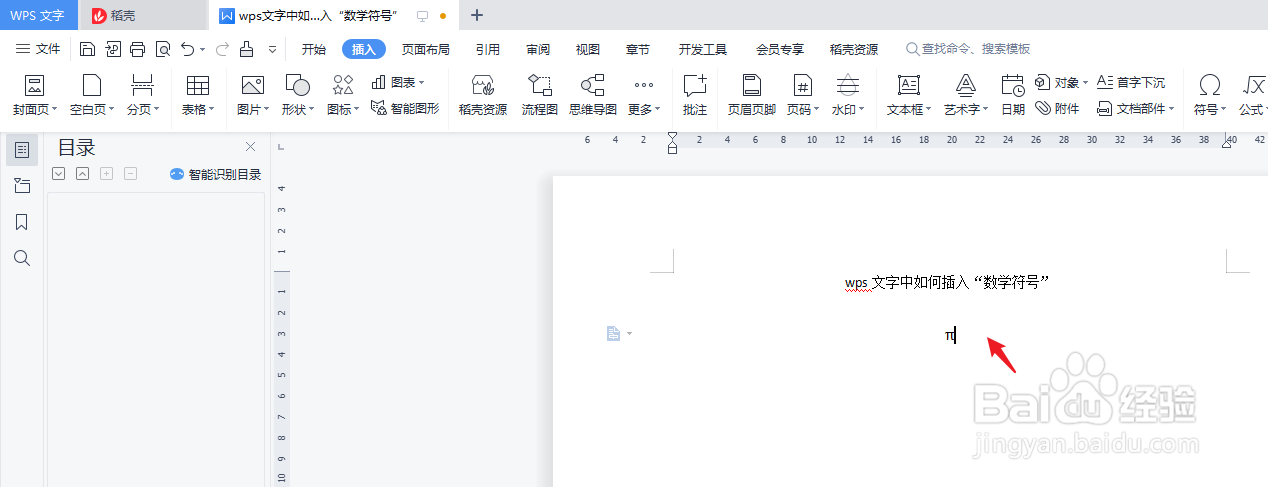Open the bookmark pane in left sidebar
Screen dimensions: 1268x487
(x=22, y=222)
